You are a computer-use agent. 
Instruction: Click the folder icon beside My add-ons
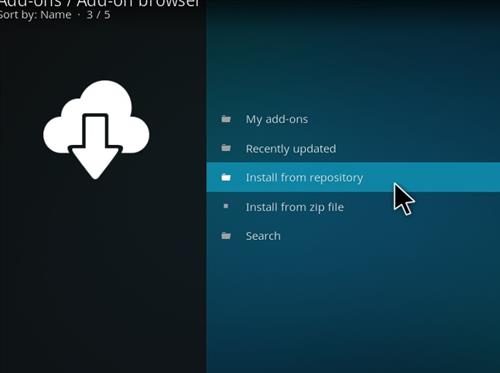pyautogui.click(x=226, y=119)
